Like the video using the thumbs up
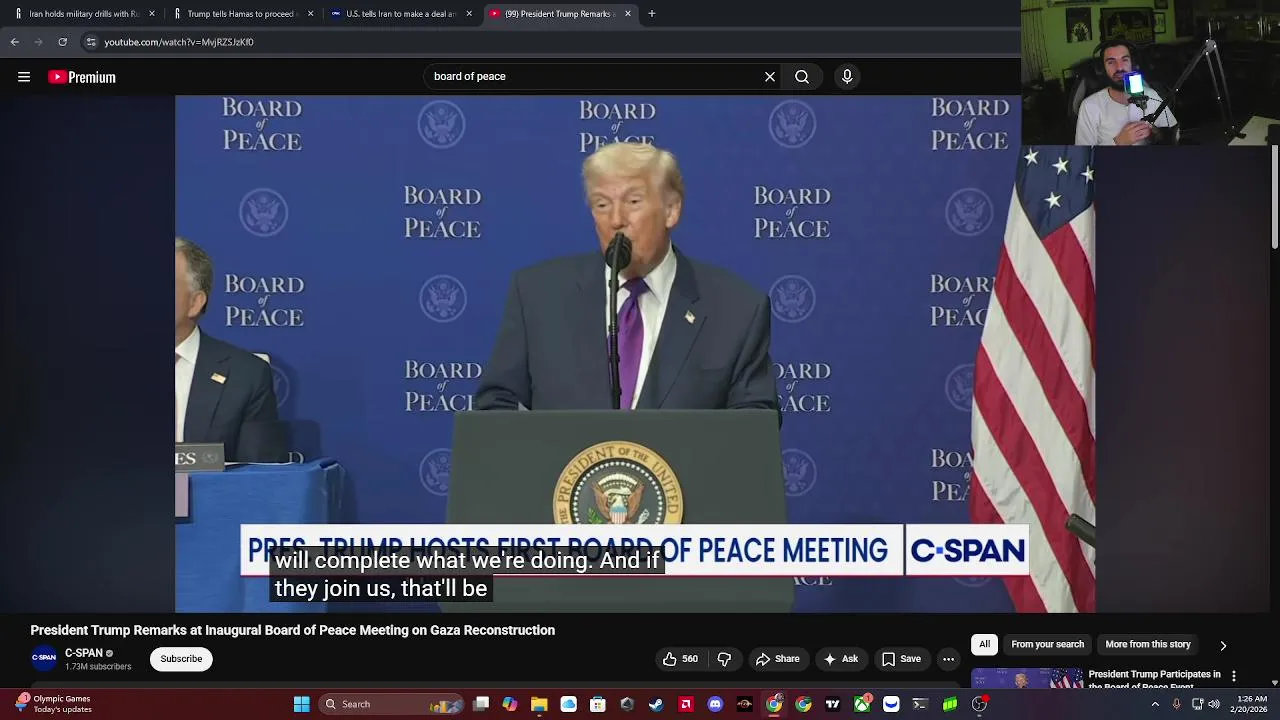 [x=679, y=659]
